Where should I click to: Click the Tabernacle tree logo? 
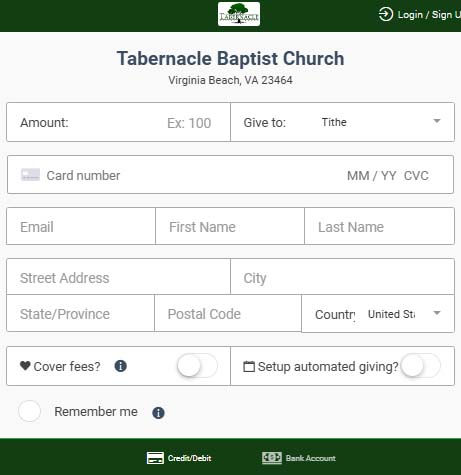(239, 14)
